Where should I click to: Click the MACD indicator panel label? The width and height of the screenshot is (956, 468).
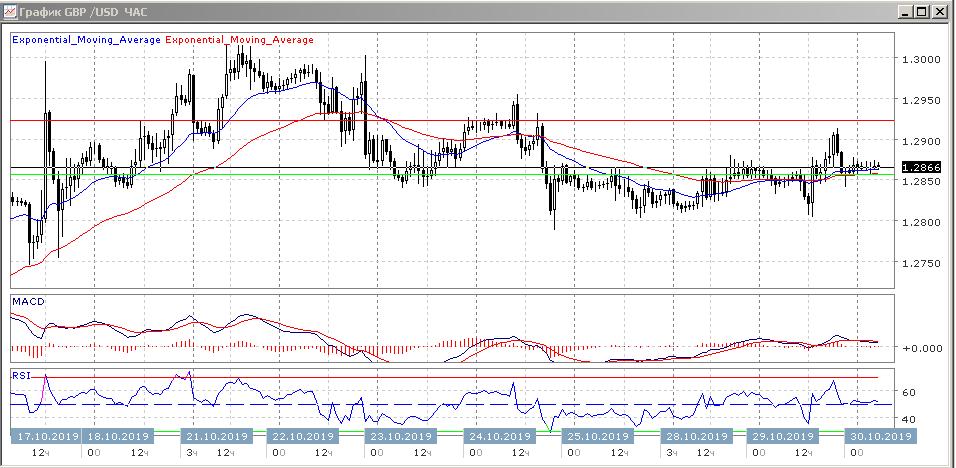tap(28, 301)
